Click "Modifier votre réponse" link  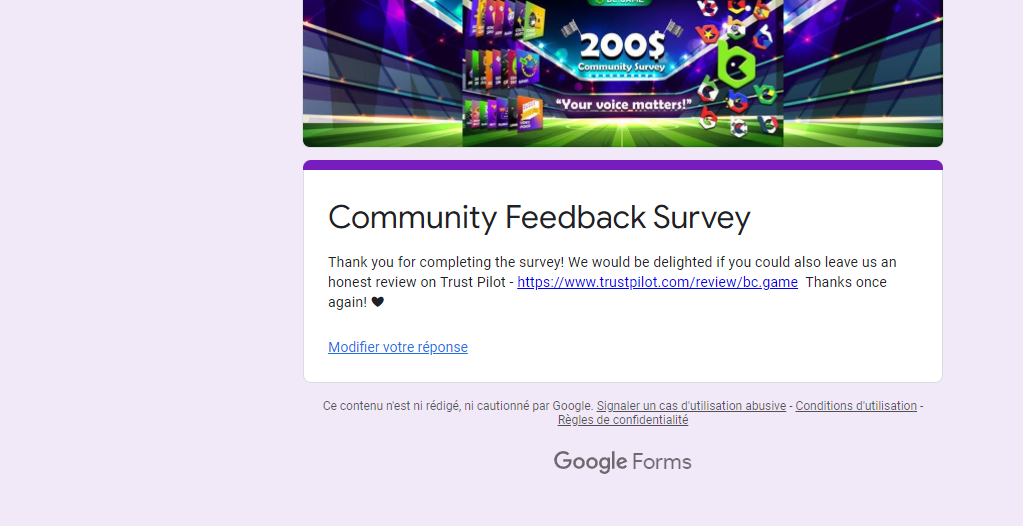[x=397, y=347]
